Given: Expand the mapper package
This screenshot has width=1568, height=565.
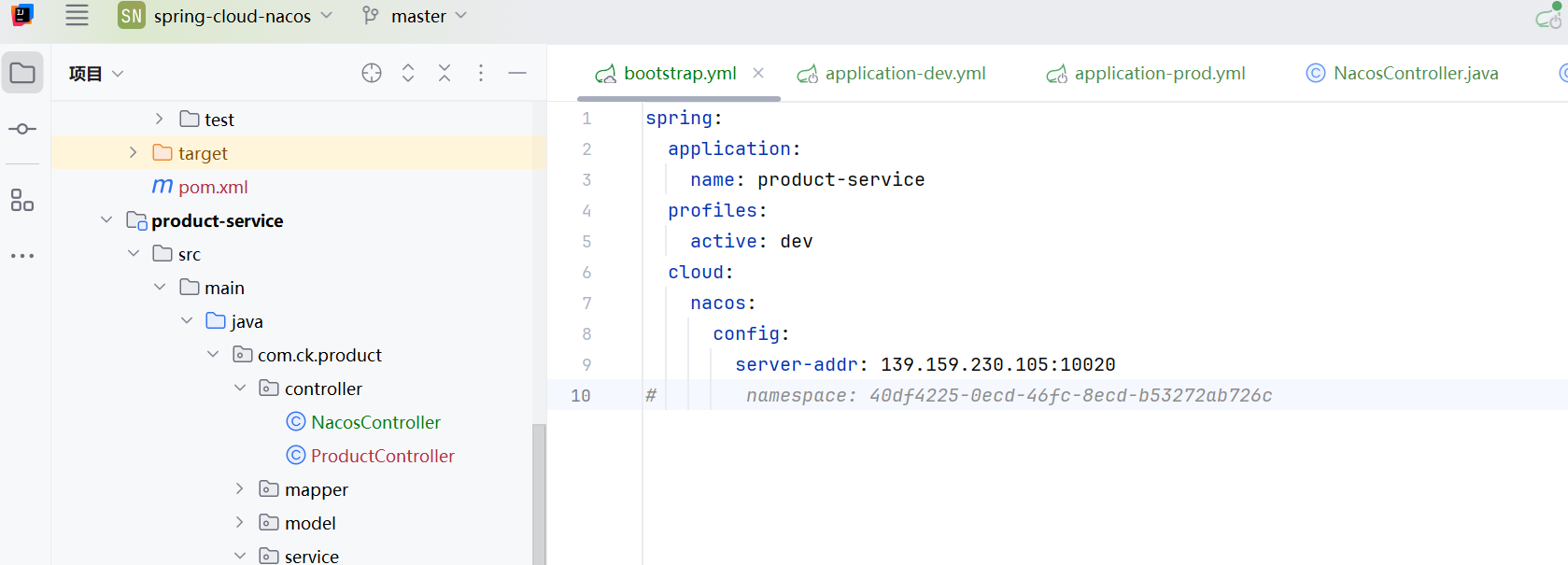Looking at the screenshot, I should [240, 488].
